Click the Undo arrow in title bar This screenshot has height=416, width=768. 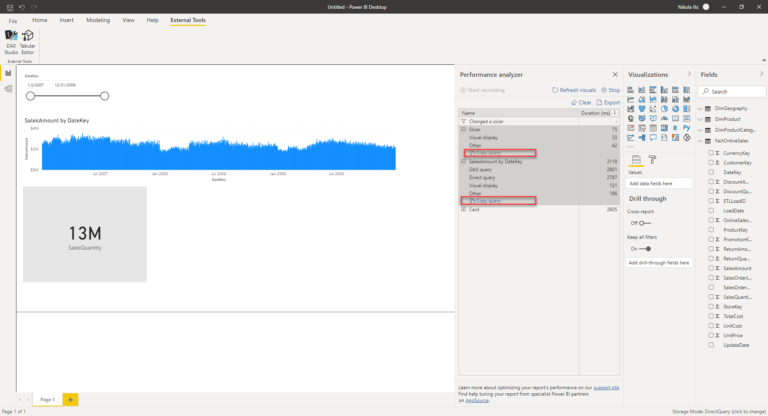click(x=21, y=7)
